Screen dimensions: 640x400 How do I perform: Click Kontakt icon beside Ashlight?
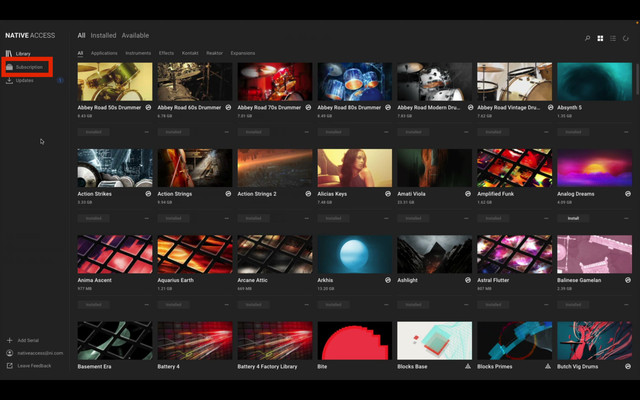pyautogui.click(x=468, y=280)
